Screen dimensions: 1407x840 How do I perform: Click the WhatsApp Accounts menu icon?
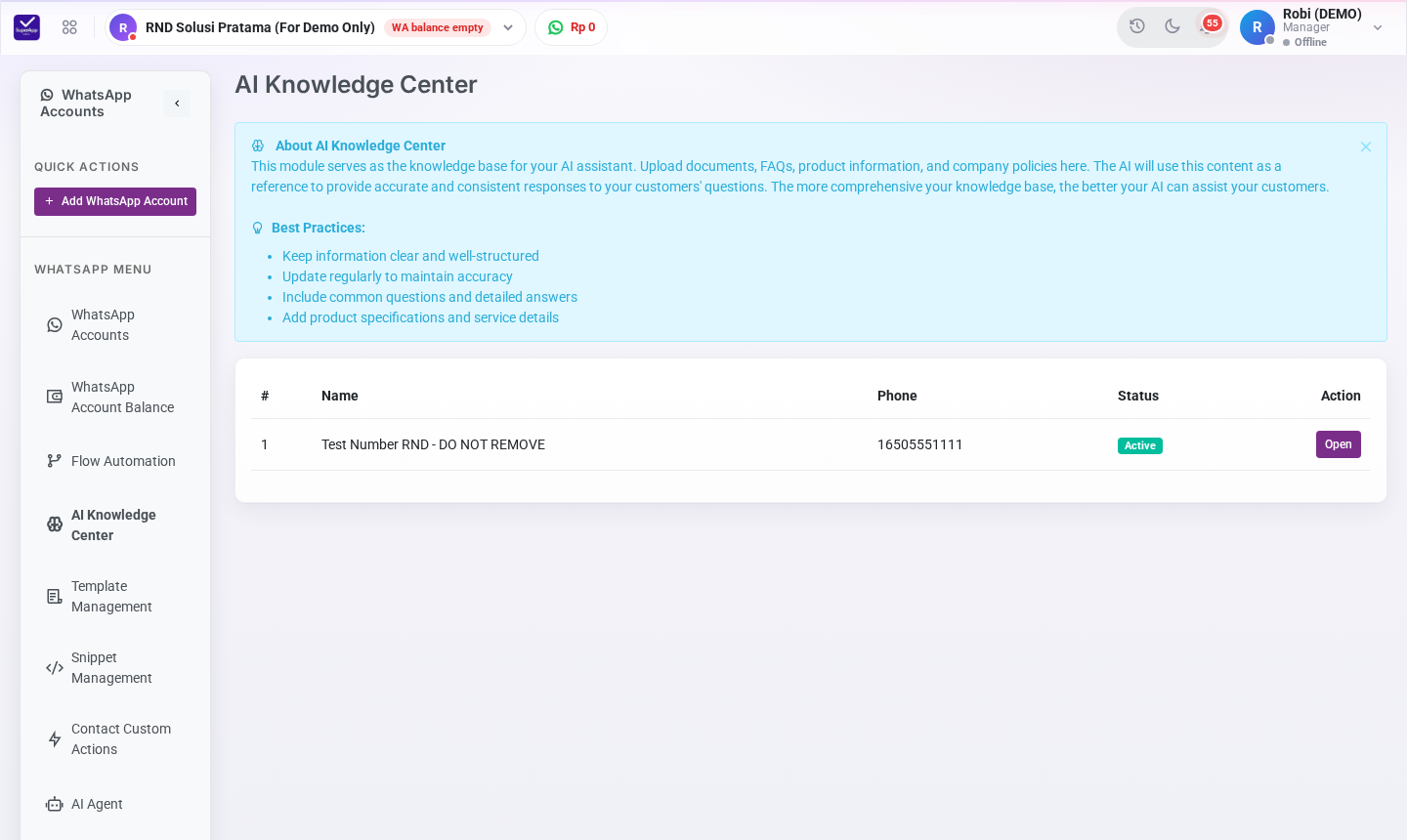point(55,325)
